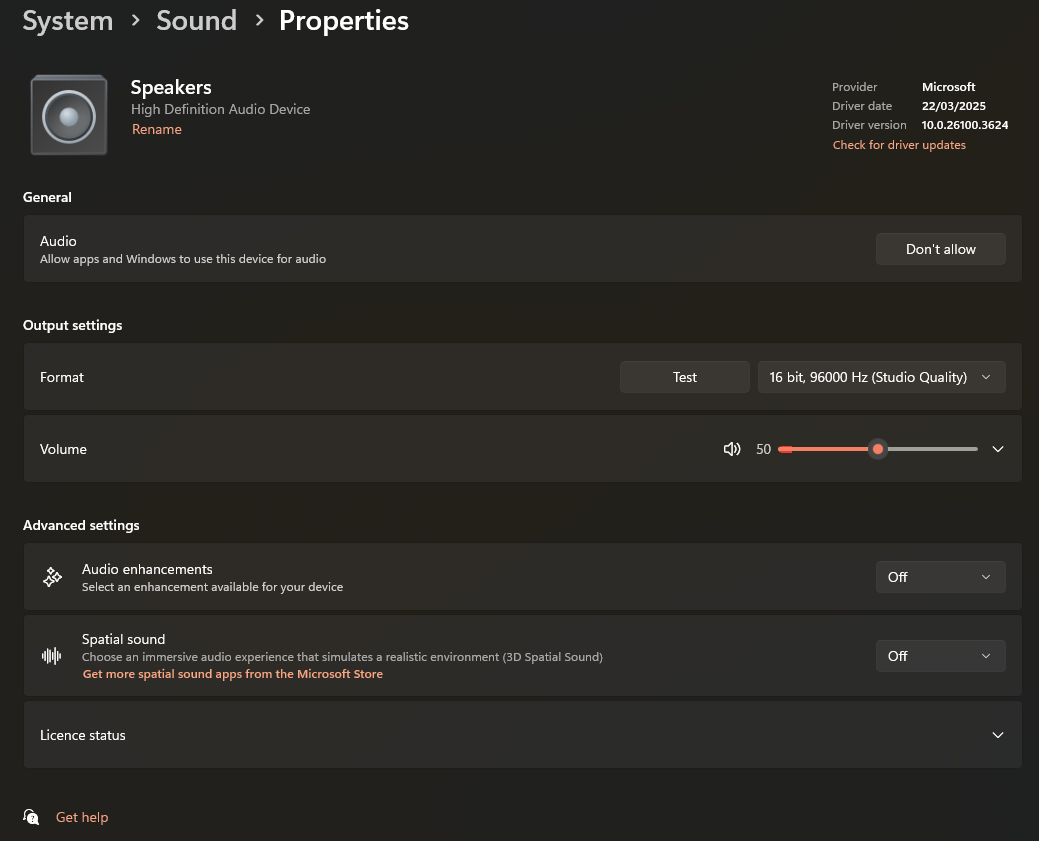The image size is (1039, 841).
Task: Click the Audio enhancements sparkle icon
Action: [52, 577]
